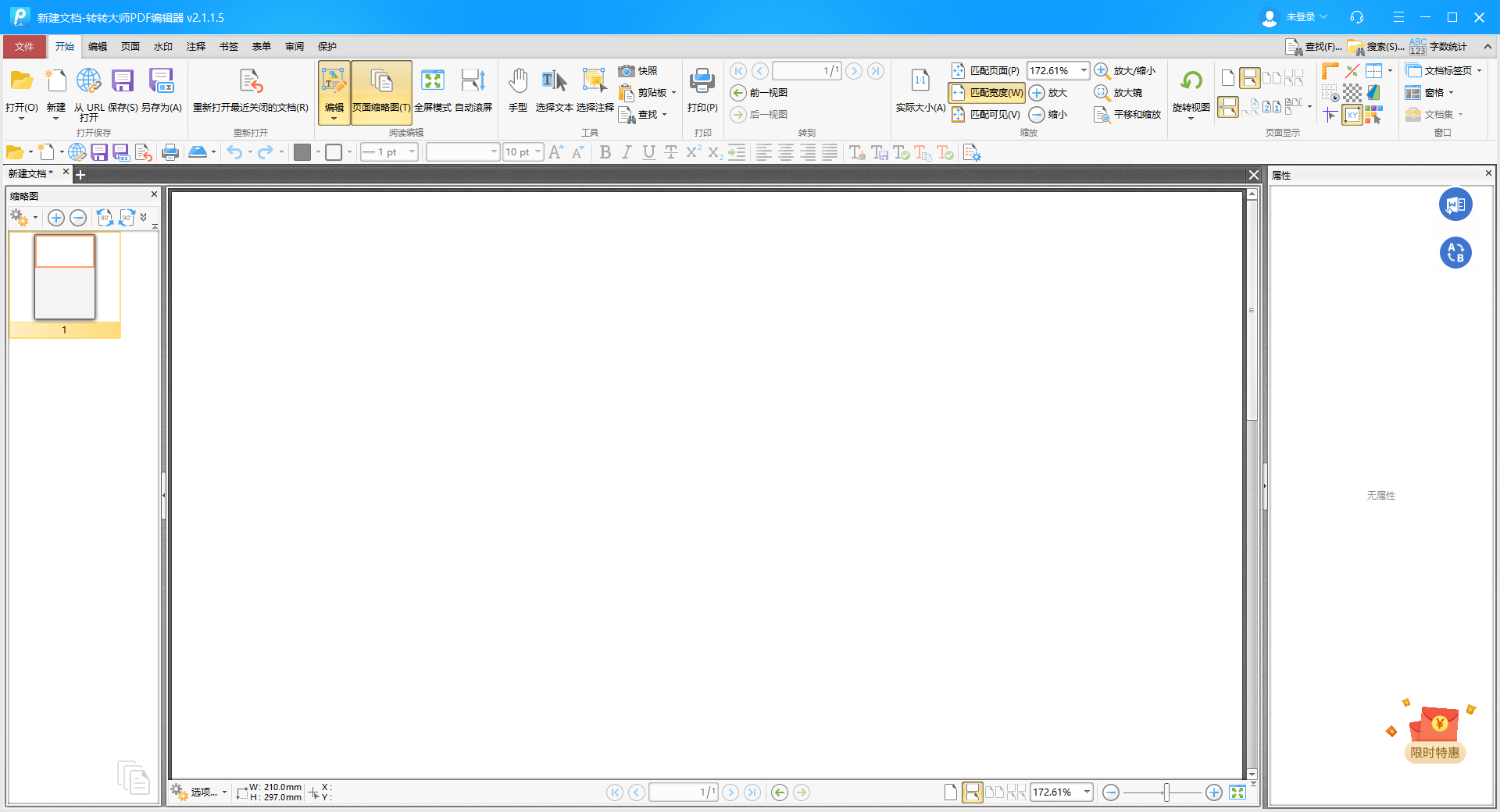
Task: Open 平移和缩放 pan and zoom
Action: point(1128,115)
